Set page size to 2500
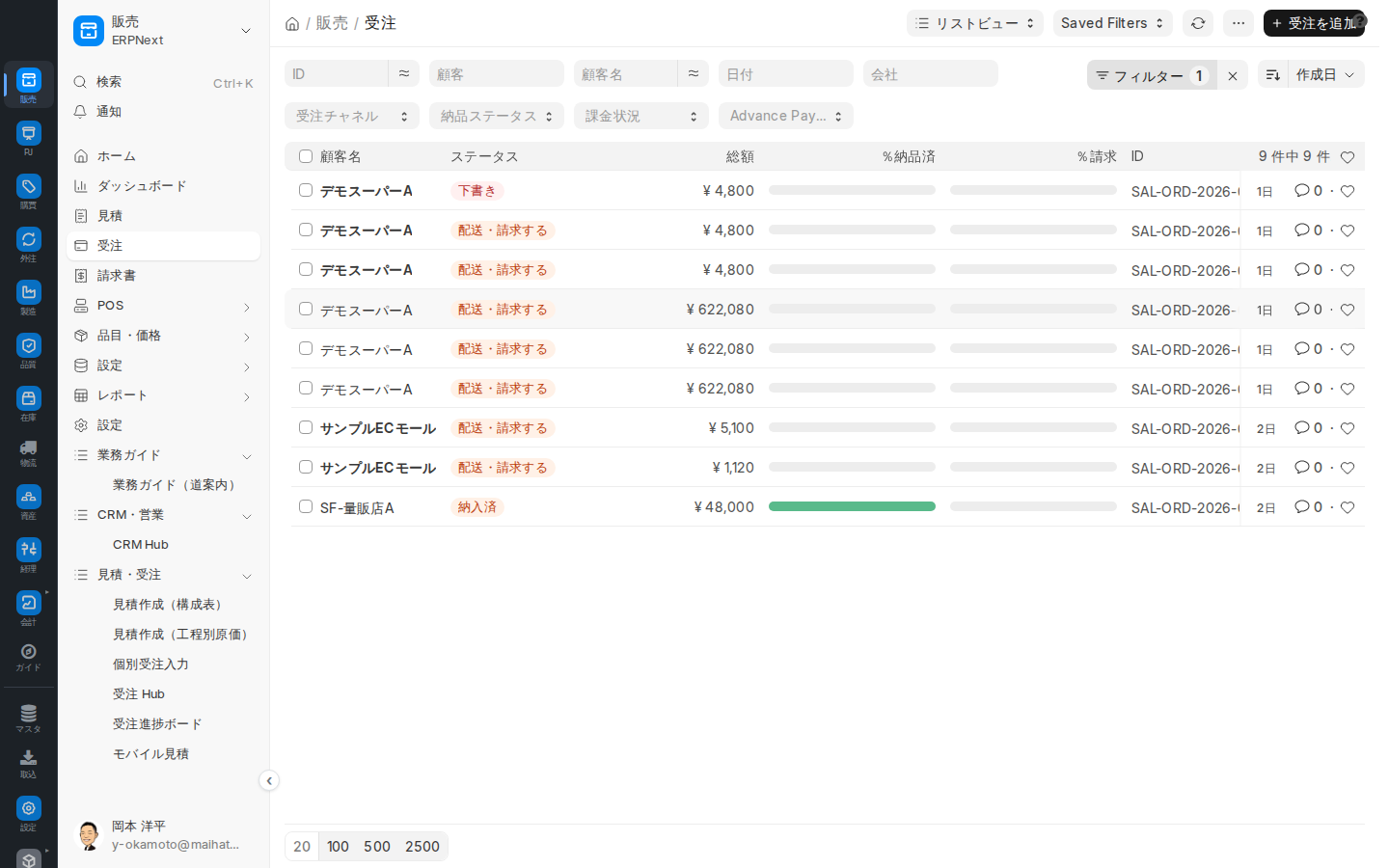The image size is (1389, 868). 422,847
